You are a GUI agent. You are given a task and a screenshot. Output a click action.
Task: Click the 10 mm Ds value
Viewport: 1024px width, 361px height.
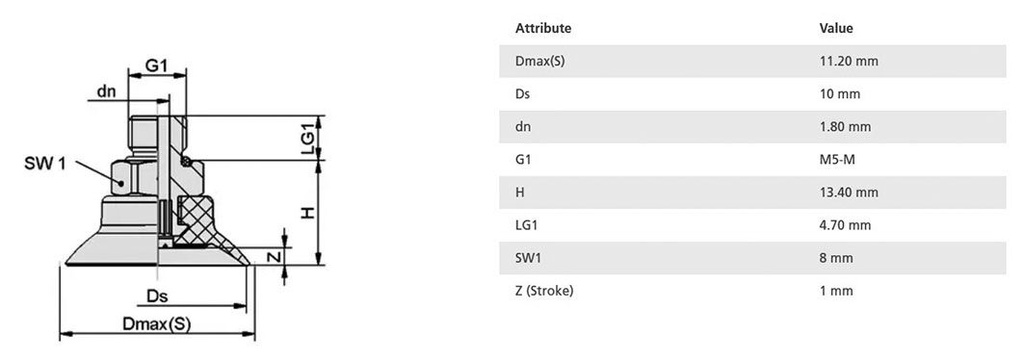[840, 94]
